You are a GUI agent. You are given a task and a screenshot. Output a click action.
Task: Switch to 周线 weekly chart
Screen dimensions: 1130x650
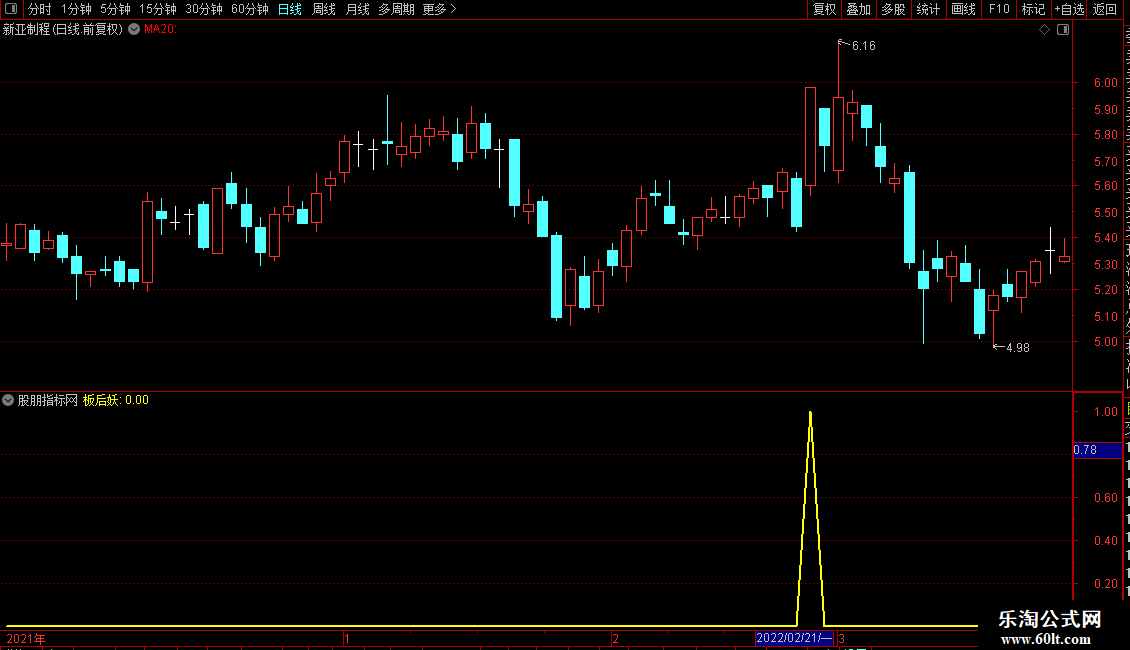coord(324,9)
